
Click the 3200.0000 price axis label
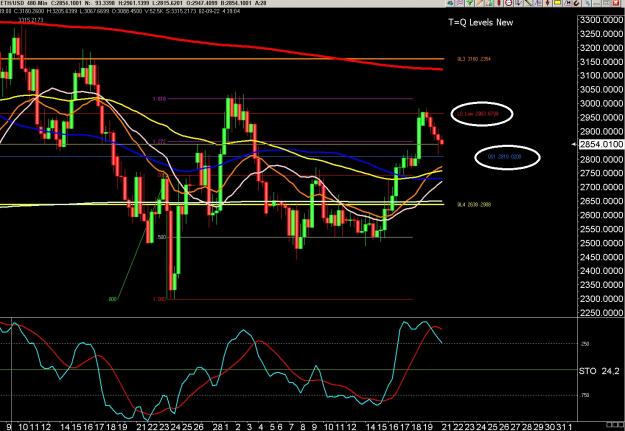click(x=601, y=48)
